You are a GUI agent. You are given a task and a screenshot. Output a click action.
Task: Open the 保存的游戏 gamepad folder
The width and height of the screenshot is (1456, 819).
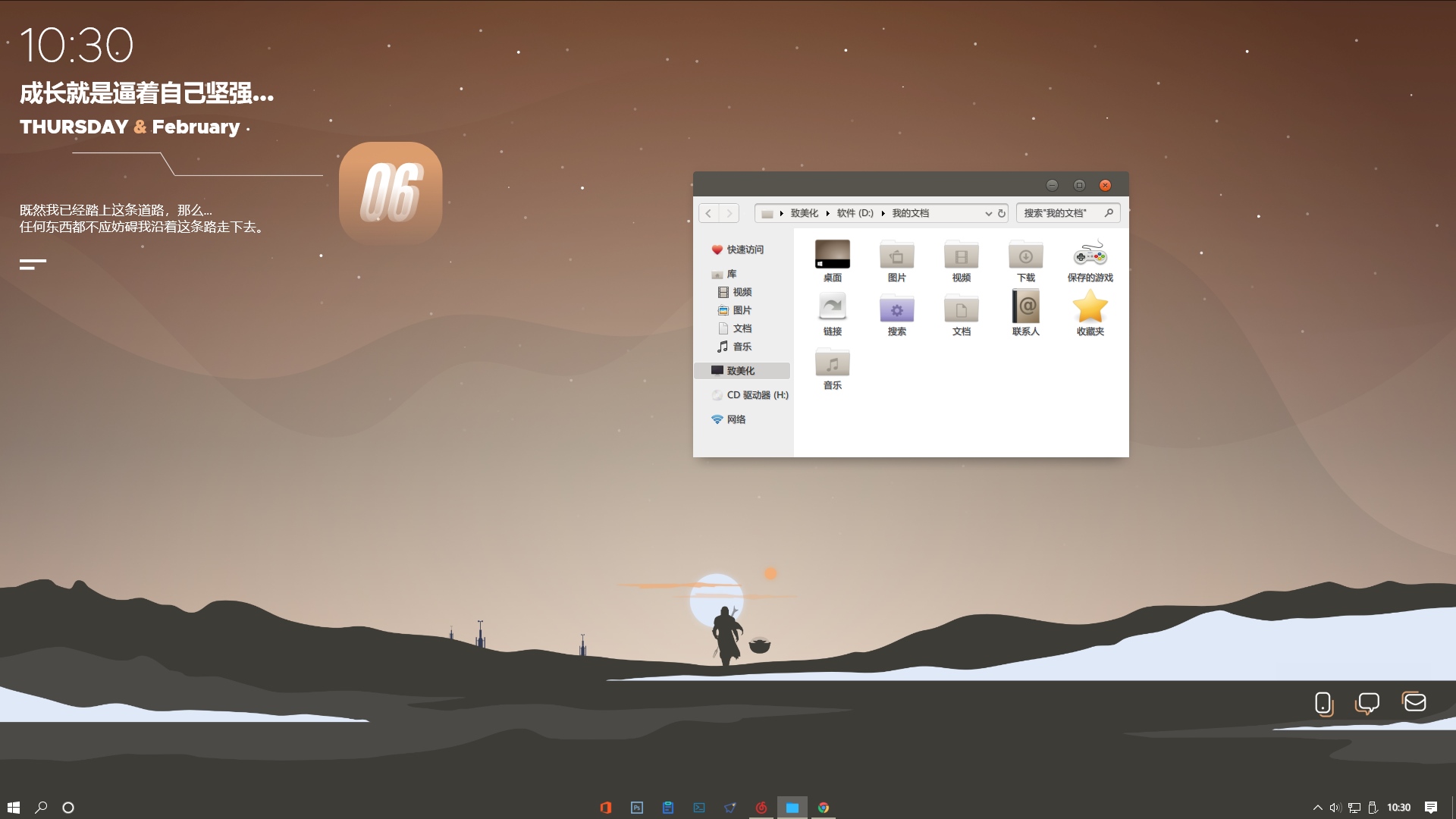[1090, 261]
